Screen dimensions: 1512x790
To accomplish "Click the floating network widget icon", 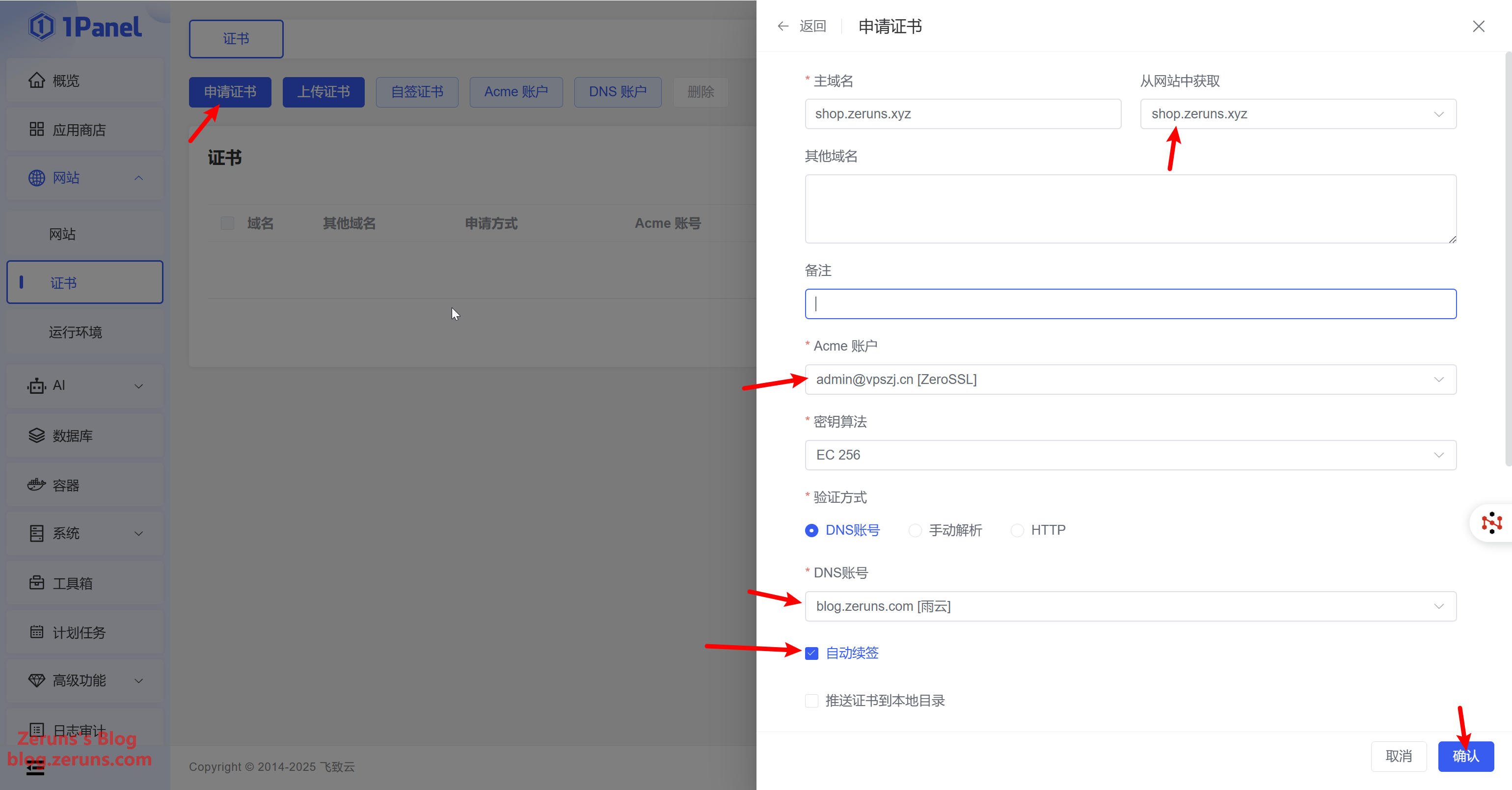I will 1491,522.
